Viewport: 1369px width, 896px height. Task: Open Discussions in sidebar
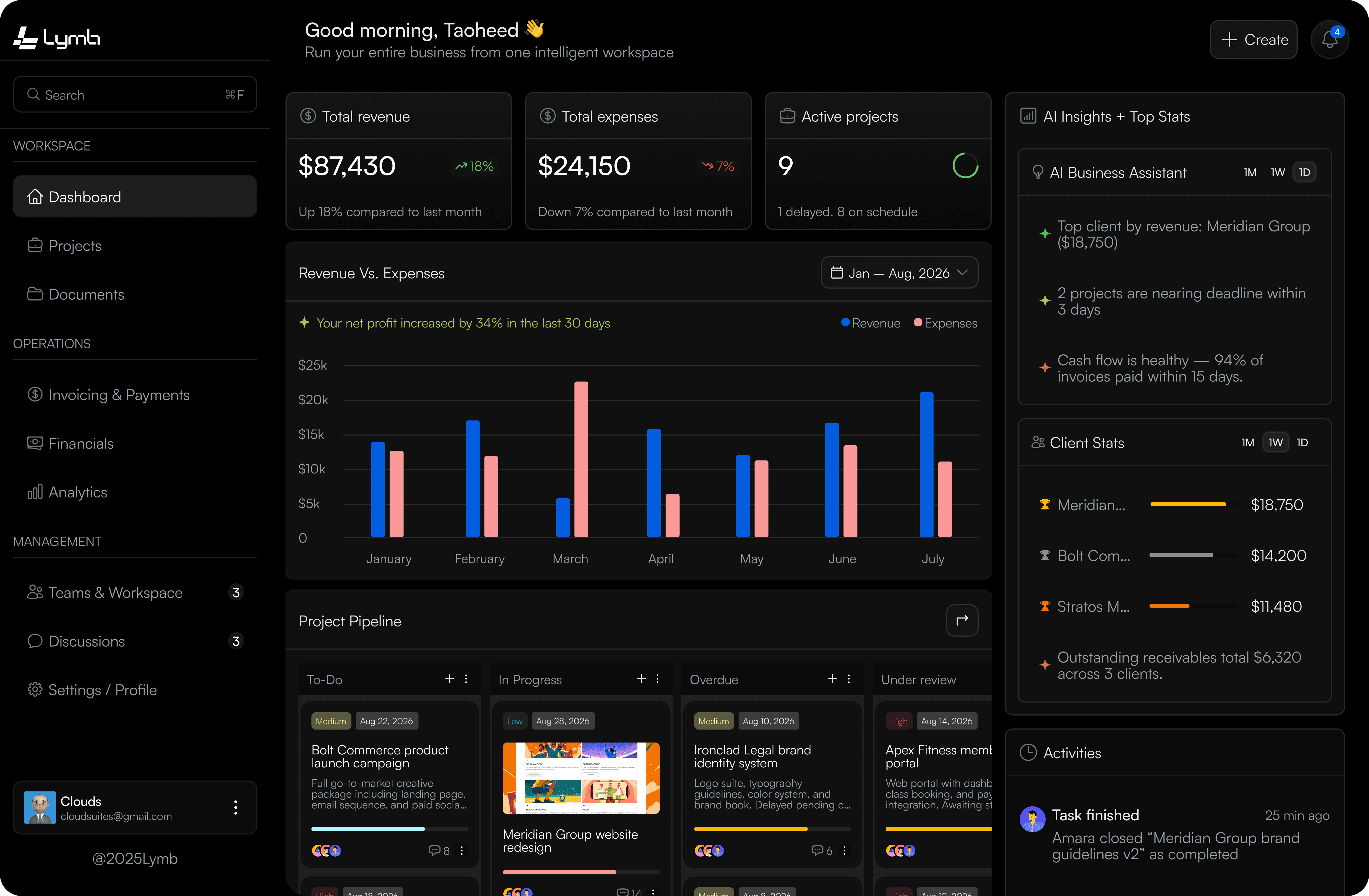(135, 641)
